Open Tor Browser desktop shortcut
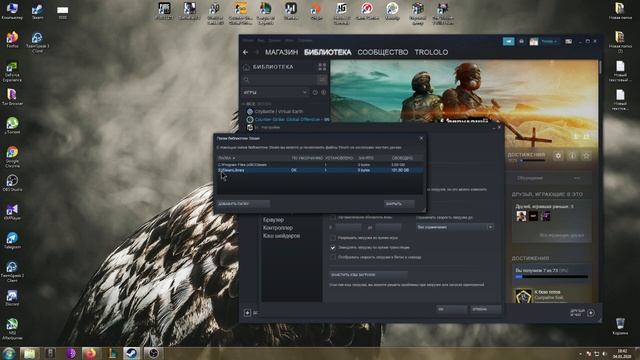 click(12, 97)
